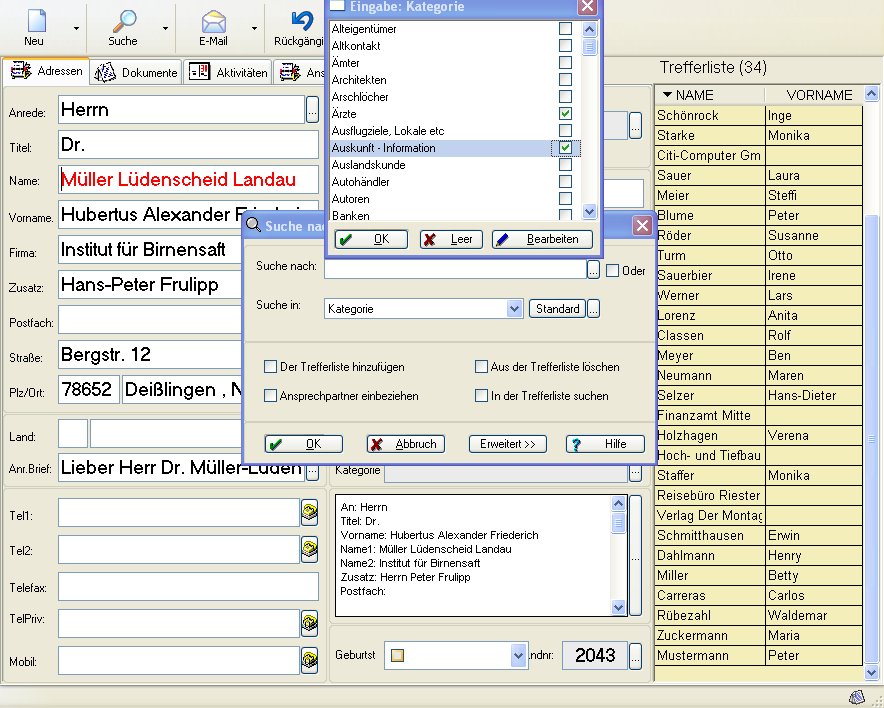Screen dimensions: 884x708
Task: Open the dropdown arrow next to Neu
Action: (x=76, y=29)
